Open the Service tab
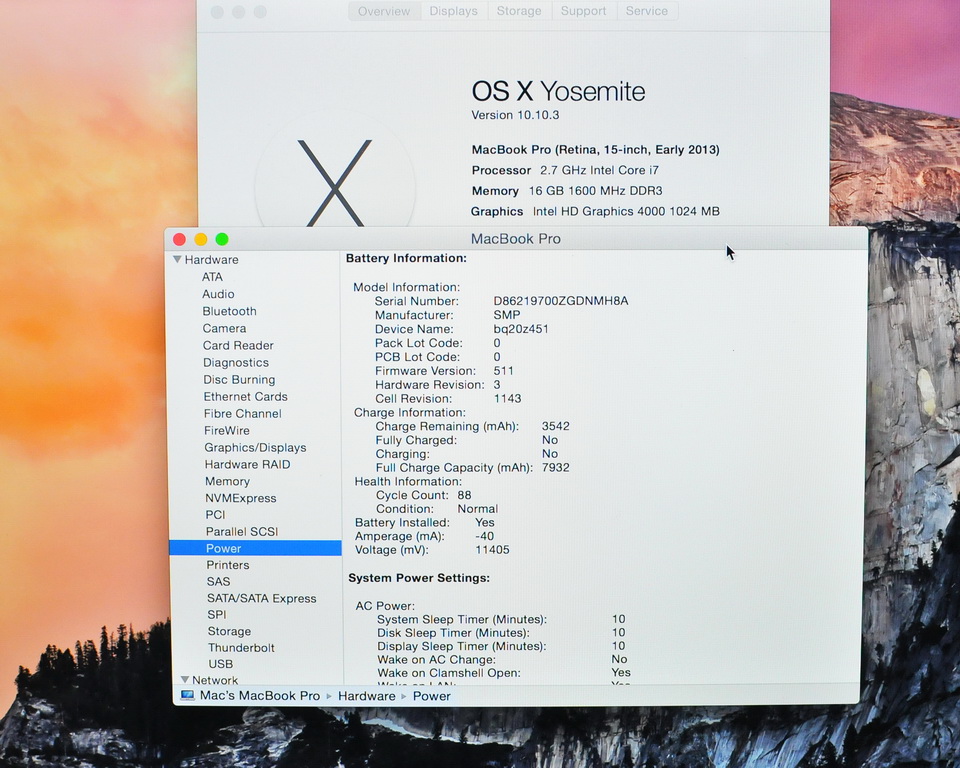This screenshot has height=768, width=960. (647, 11)
